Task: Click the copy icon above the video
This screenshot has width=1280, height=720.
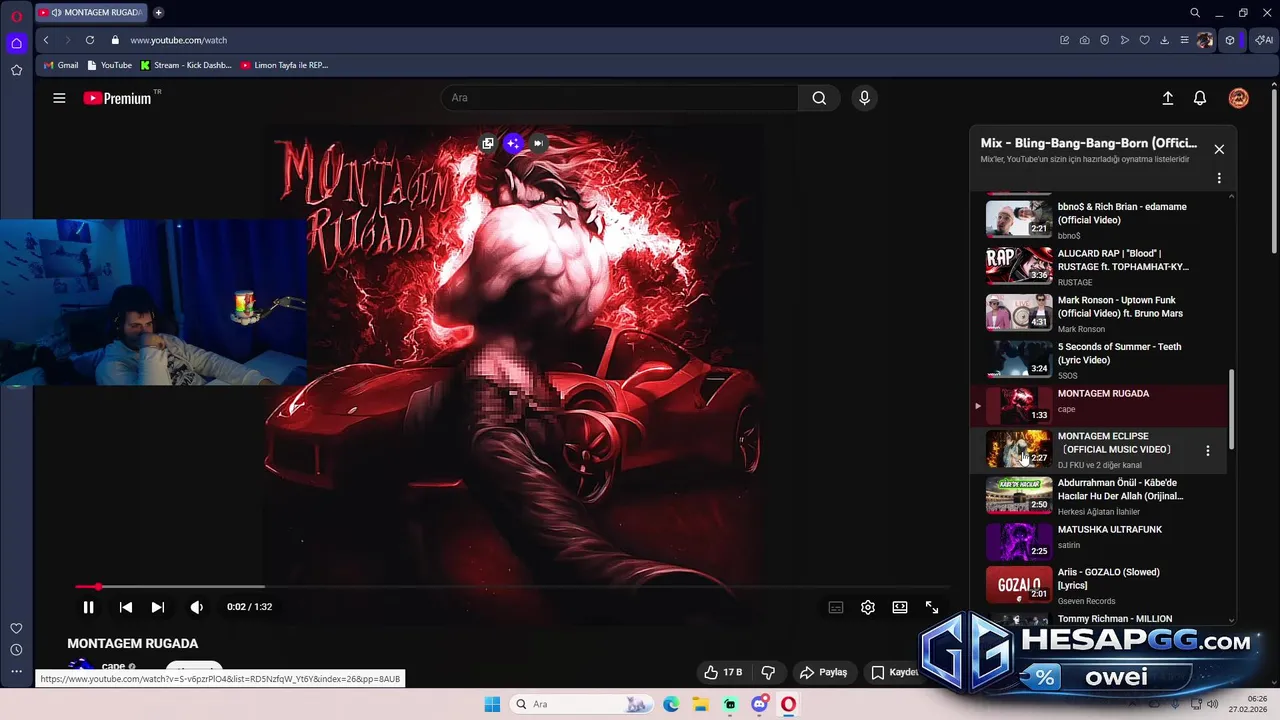Action: point(488,143)
